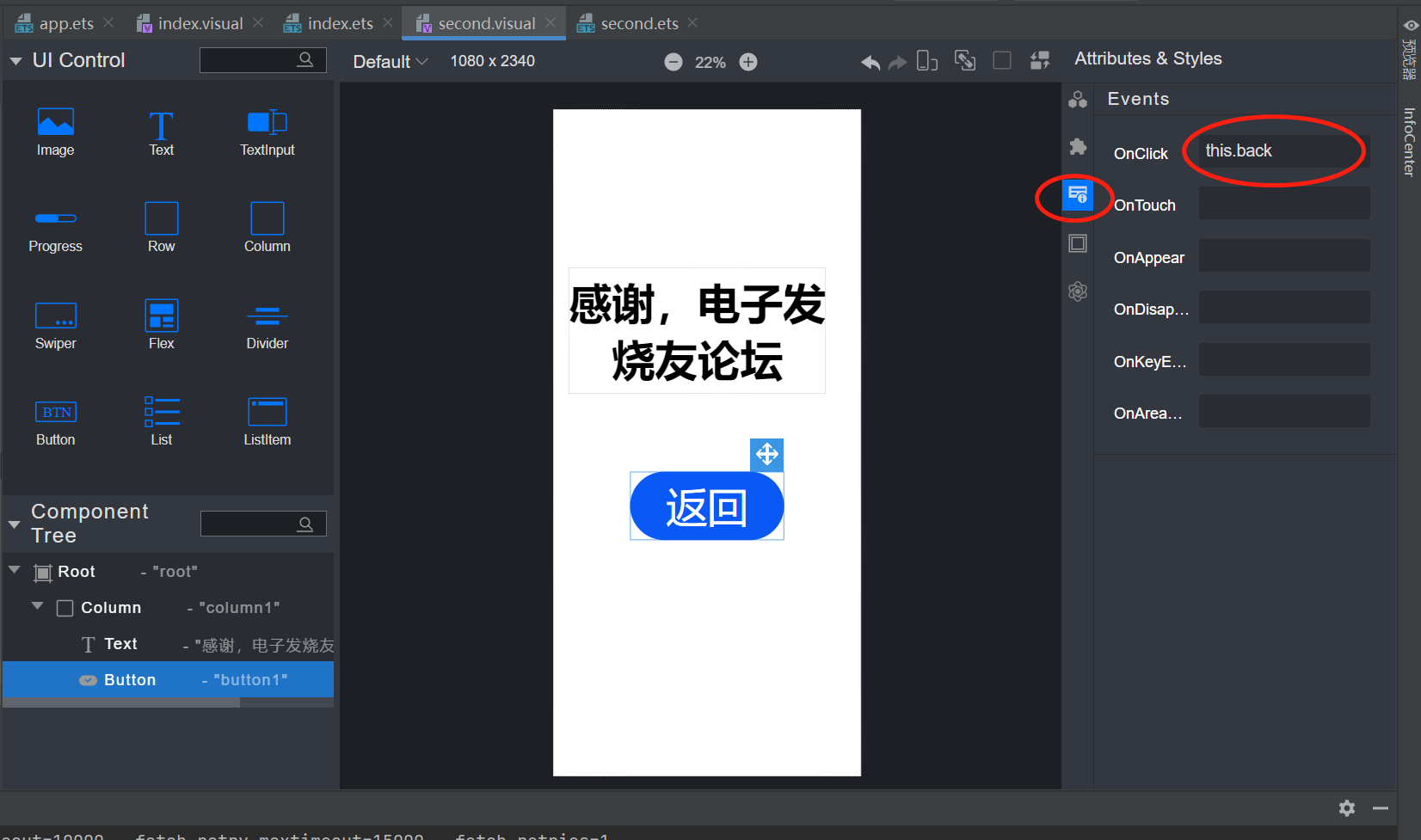The width and height of the screenshot is (1421, 840).
Task: Click the OnTouch event field
Action: point(1284,204)
